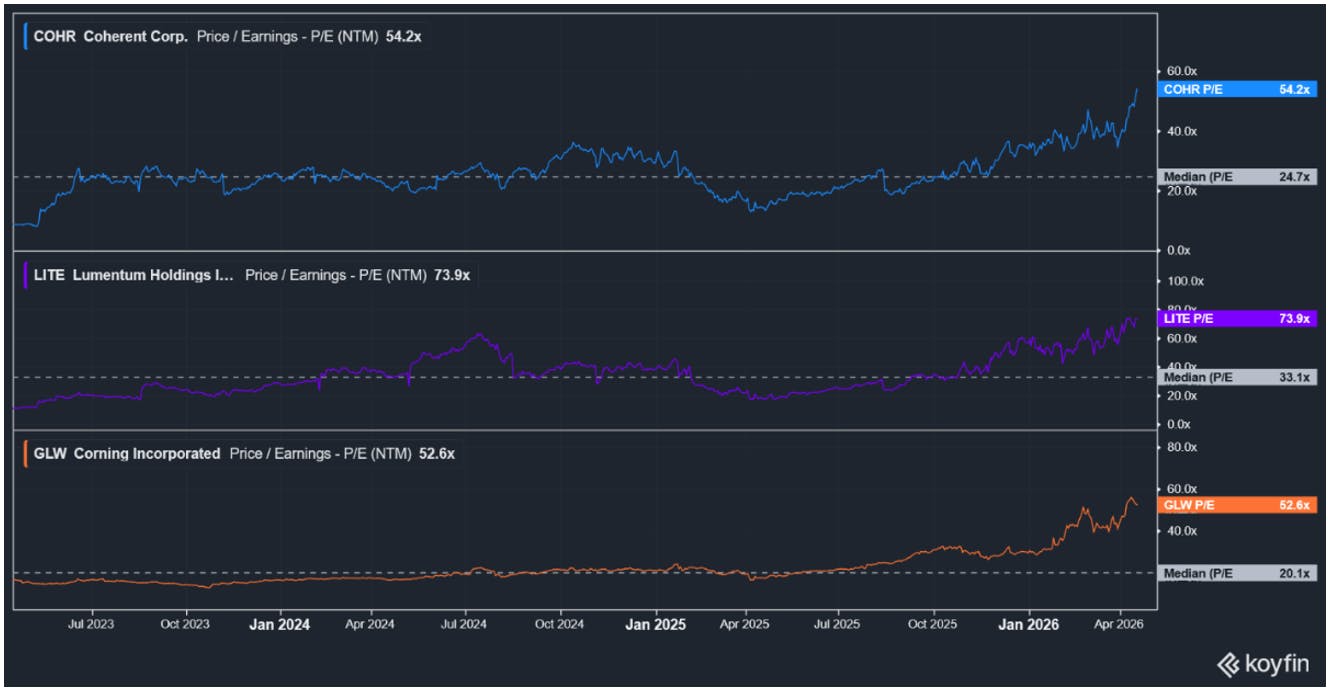Click the Apr 2024 date label
This screenshot has width=1328, height=688.
tap(370, 624)
